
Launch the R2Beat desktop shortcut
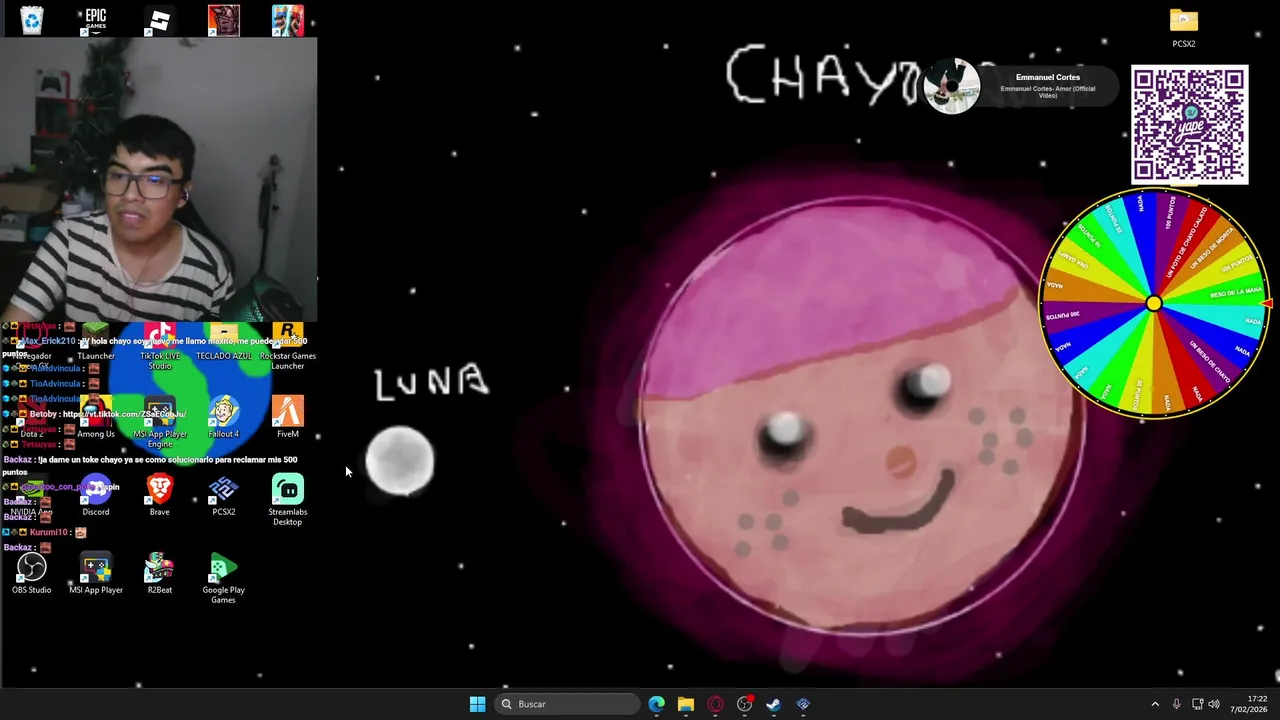pos(160,575)
